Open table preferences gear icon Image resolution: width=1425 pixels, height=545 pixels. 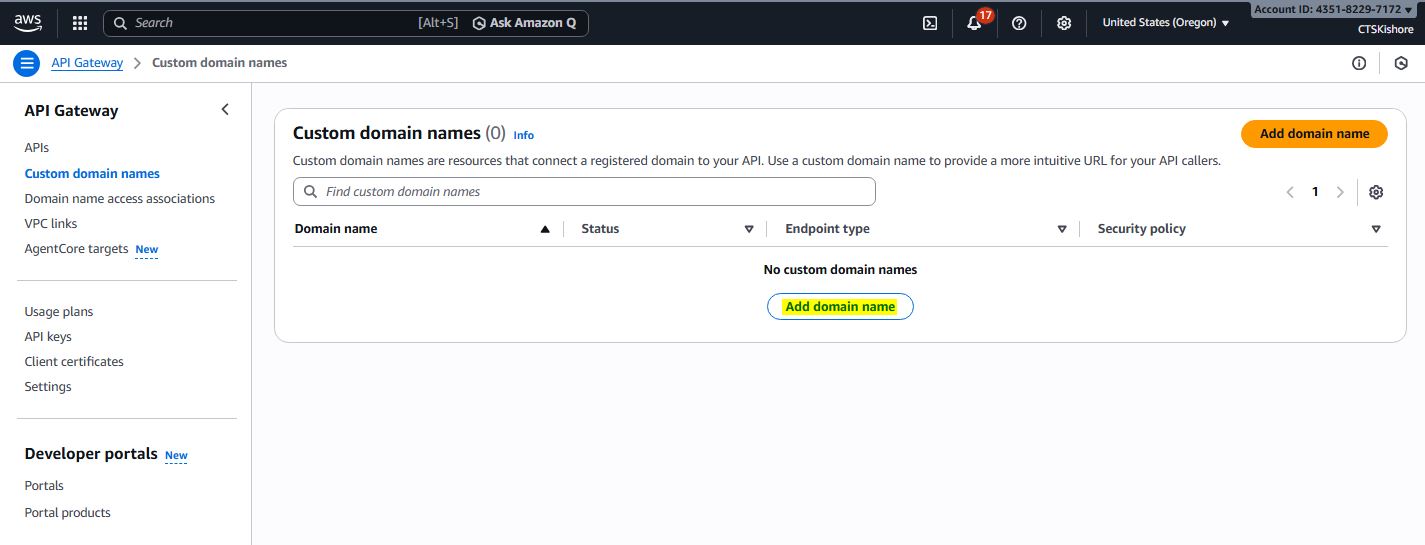(x=1376, y=192)
